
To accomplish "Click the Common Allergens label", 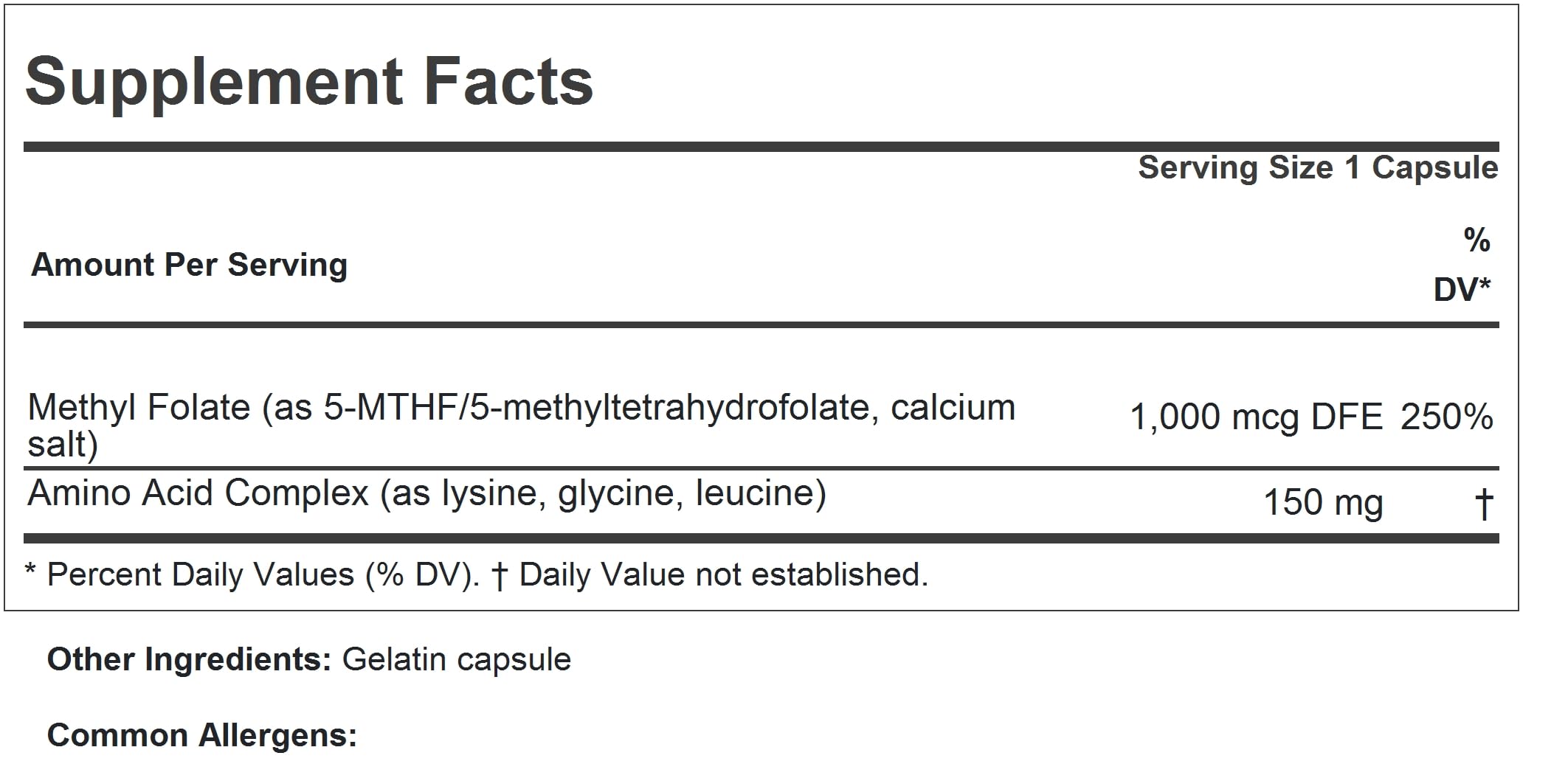I will 202,736.
